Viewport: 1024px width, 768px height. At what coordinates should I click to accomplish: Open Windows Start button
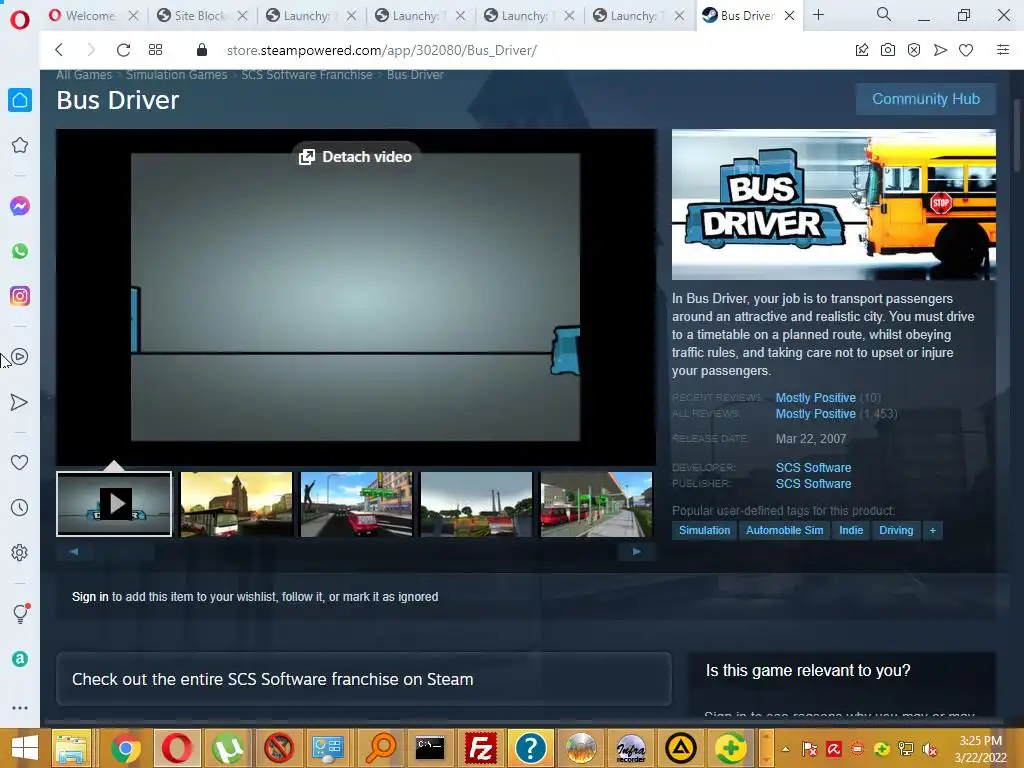pyautogui.click(x=24, y=748)
